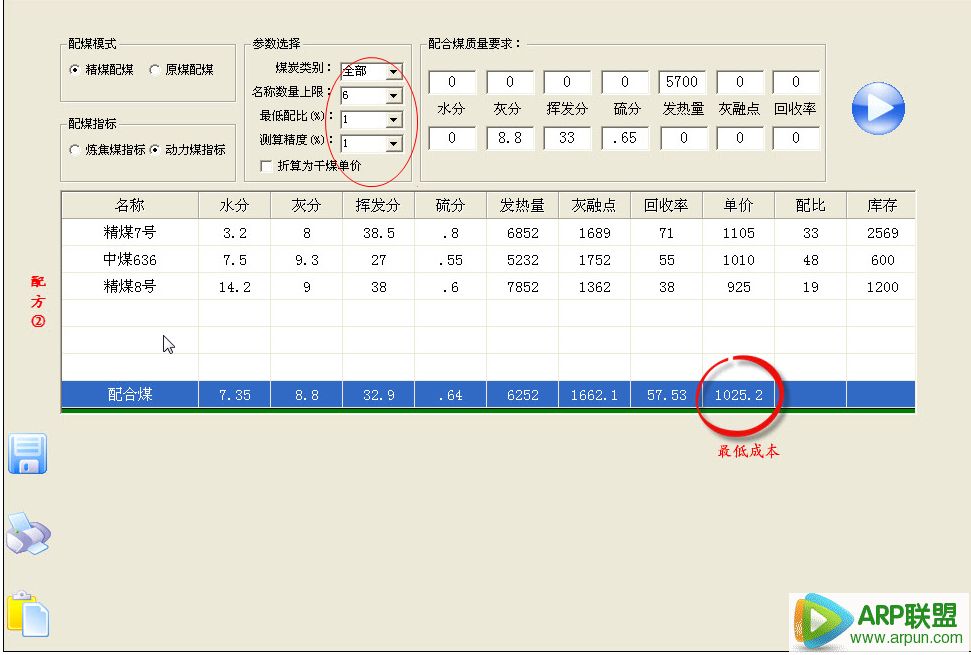Open the 煤炭类别 dropdown
The image size is (971, 655).
[394, 72]
